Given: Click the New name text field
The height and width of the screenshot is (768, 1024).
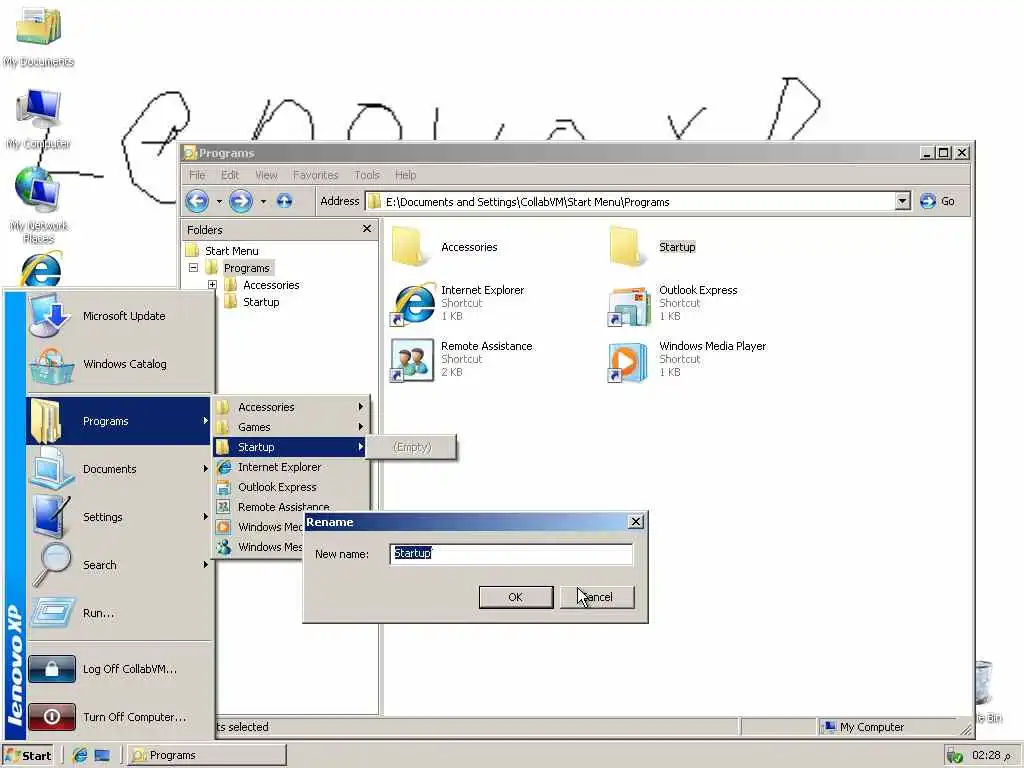Looking at the screenshot, I should [x=511, y=554].
